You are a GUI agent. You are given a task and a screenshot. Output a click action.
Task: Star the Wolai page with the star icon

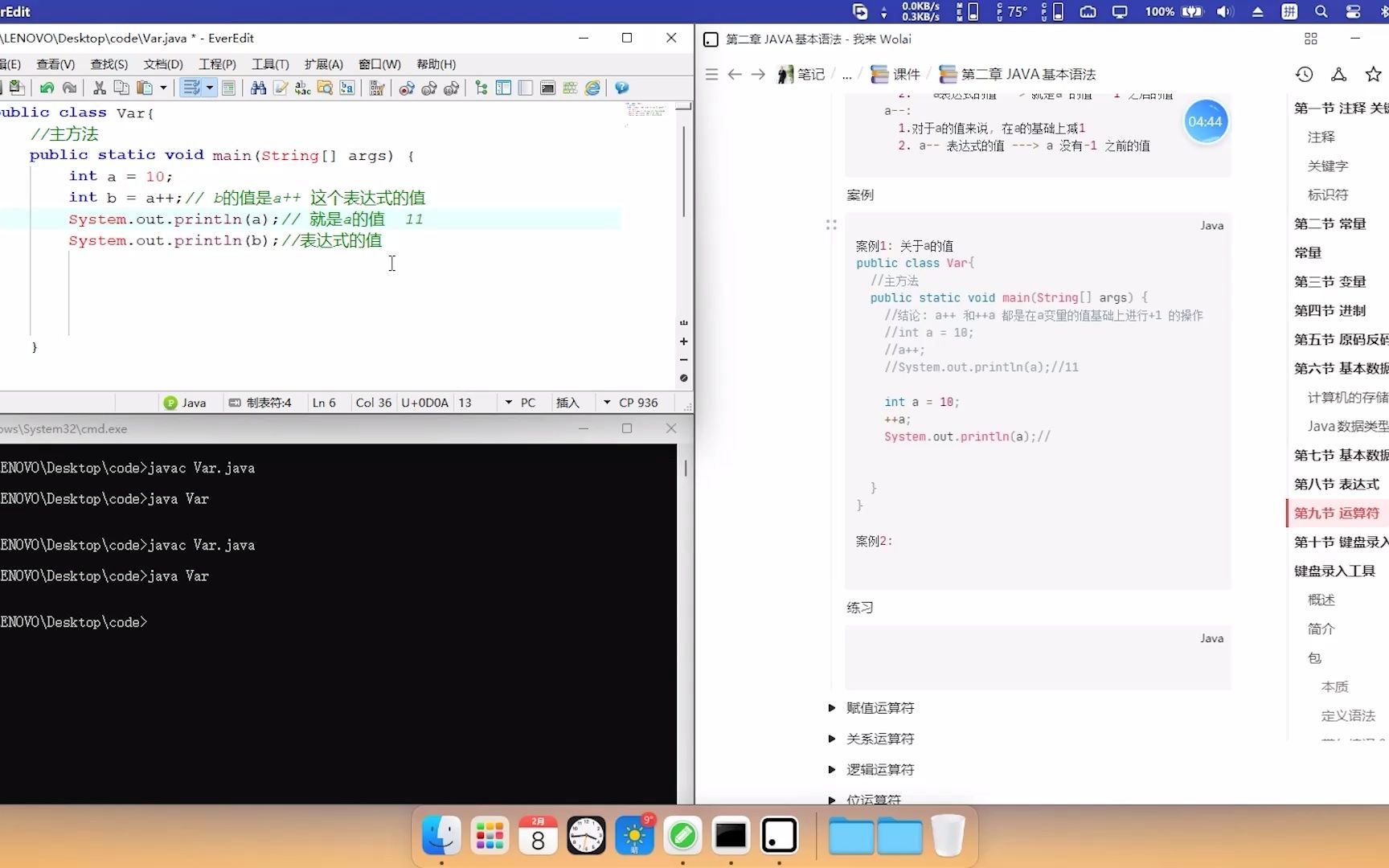[x=1374, y=74]
